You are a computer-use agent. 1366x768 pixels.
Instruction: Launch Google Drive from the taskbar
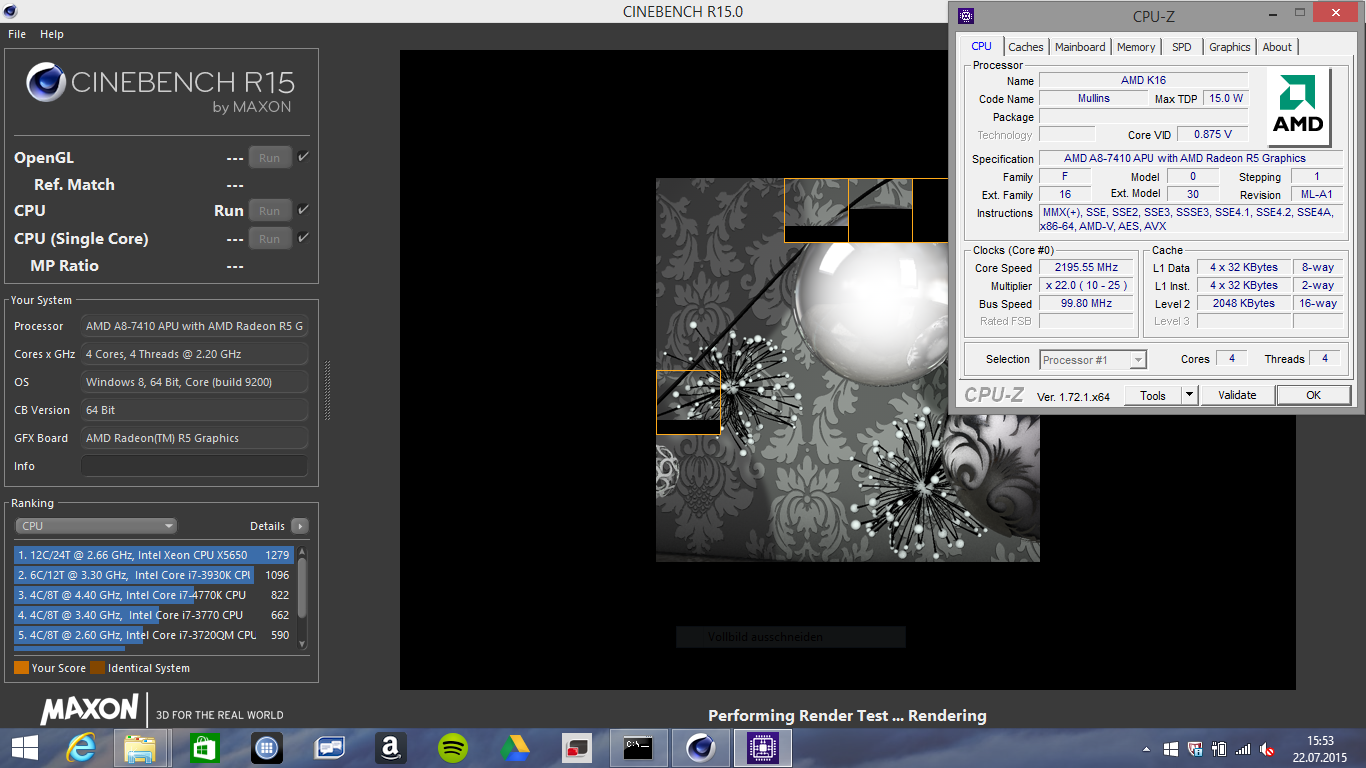[x=515, y=747]
